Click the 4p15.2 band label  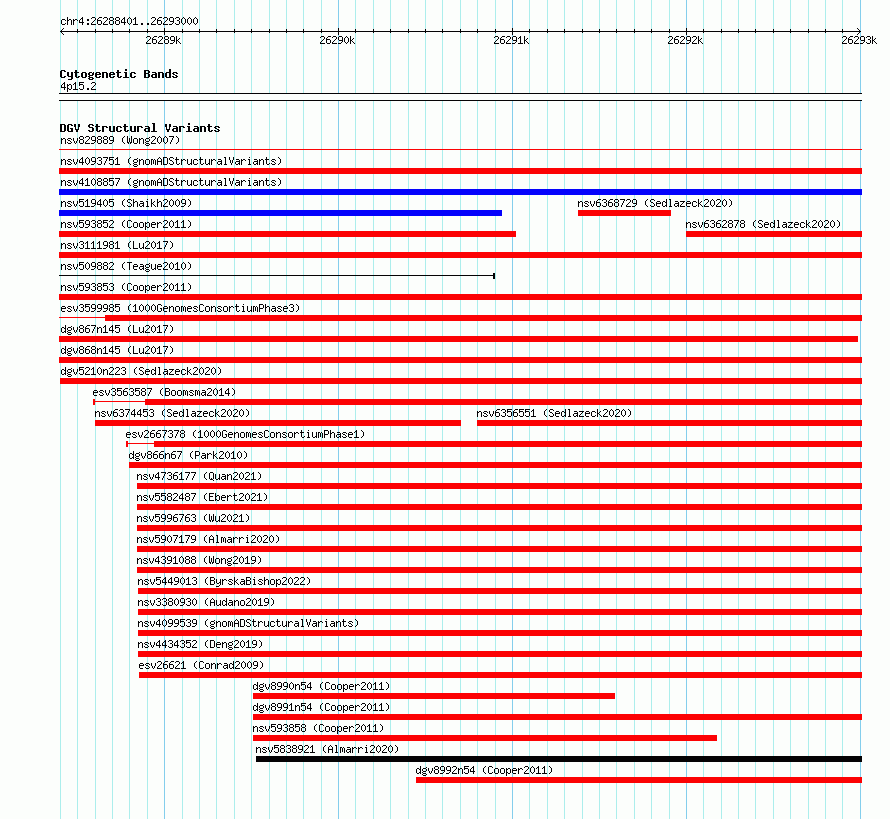(78, 86)
